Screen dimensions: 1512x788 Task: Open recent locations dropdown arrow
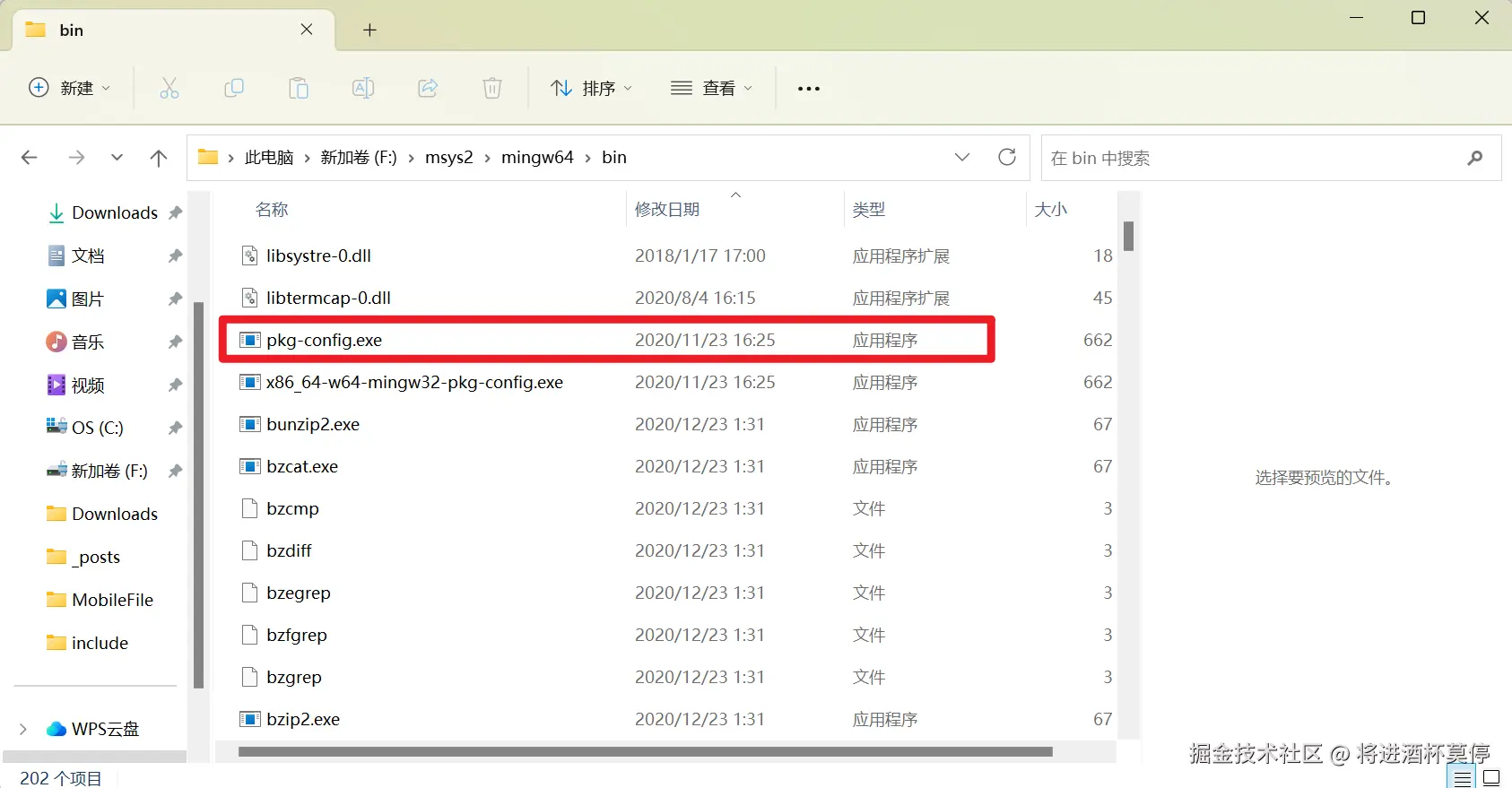pyautogui.click(x=117, y=158)
